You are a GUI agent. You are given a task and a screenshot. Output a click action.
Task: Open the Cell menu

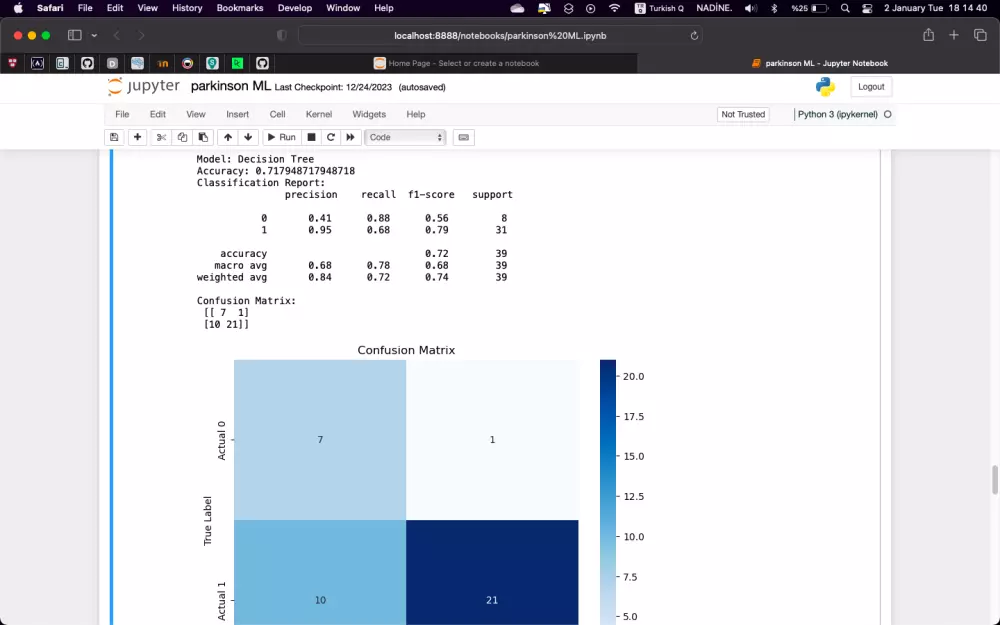tap(277, 114)
